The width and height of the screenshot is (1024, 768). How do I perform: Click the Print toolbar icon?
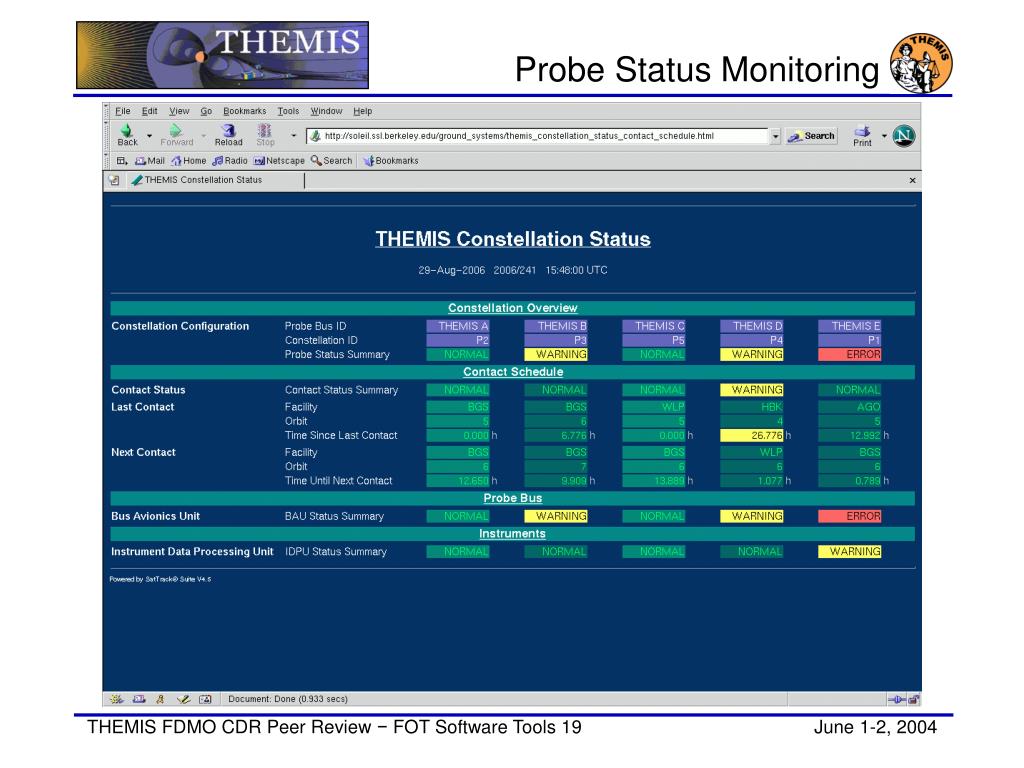[x=862, y=135]
